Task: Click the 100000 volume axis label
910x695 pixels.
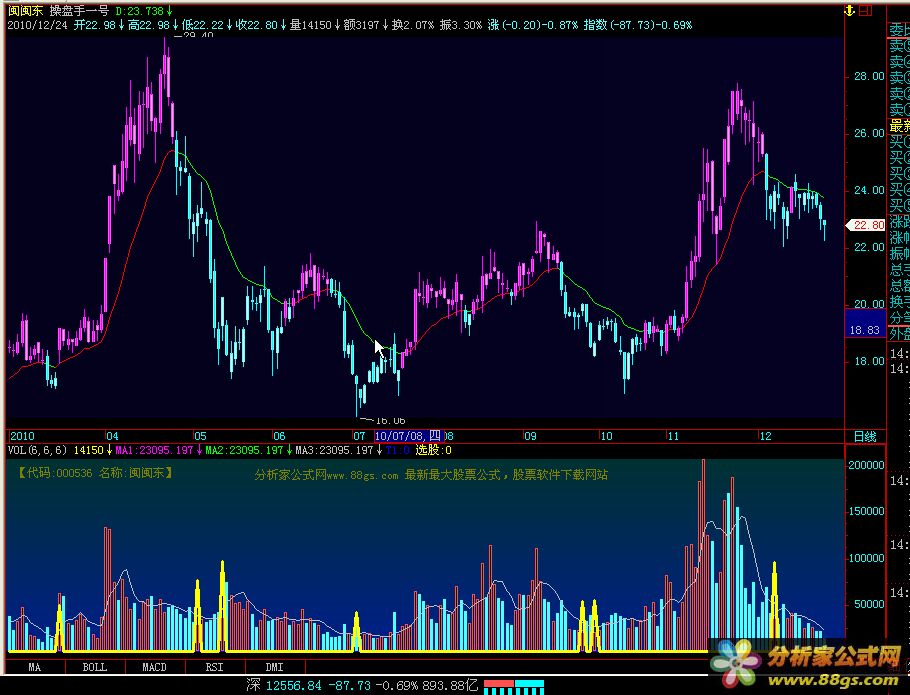Action: pos(866,558)
